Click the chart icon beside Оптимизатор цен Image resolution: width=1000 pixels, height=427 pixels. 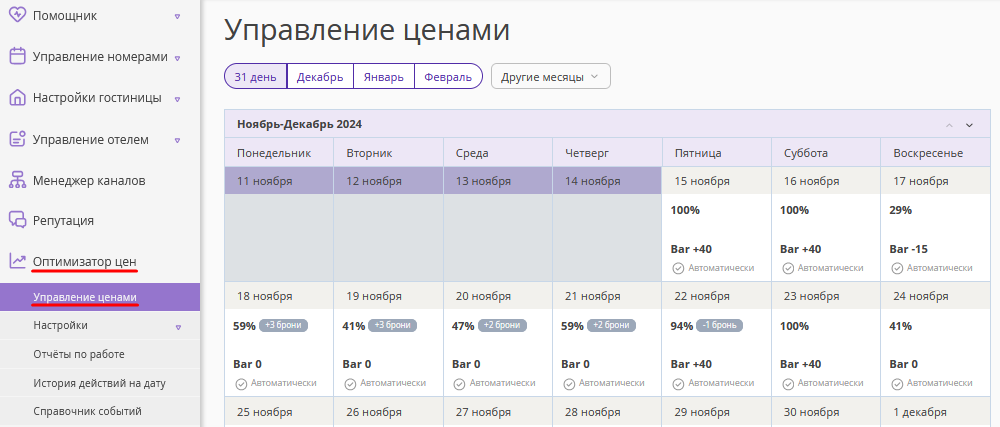17,261
